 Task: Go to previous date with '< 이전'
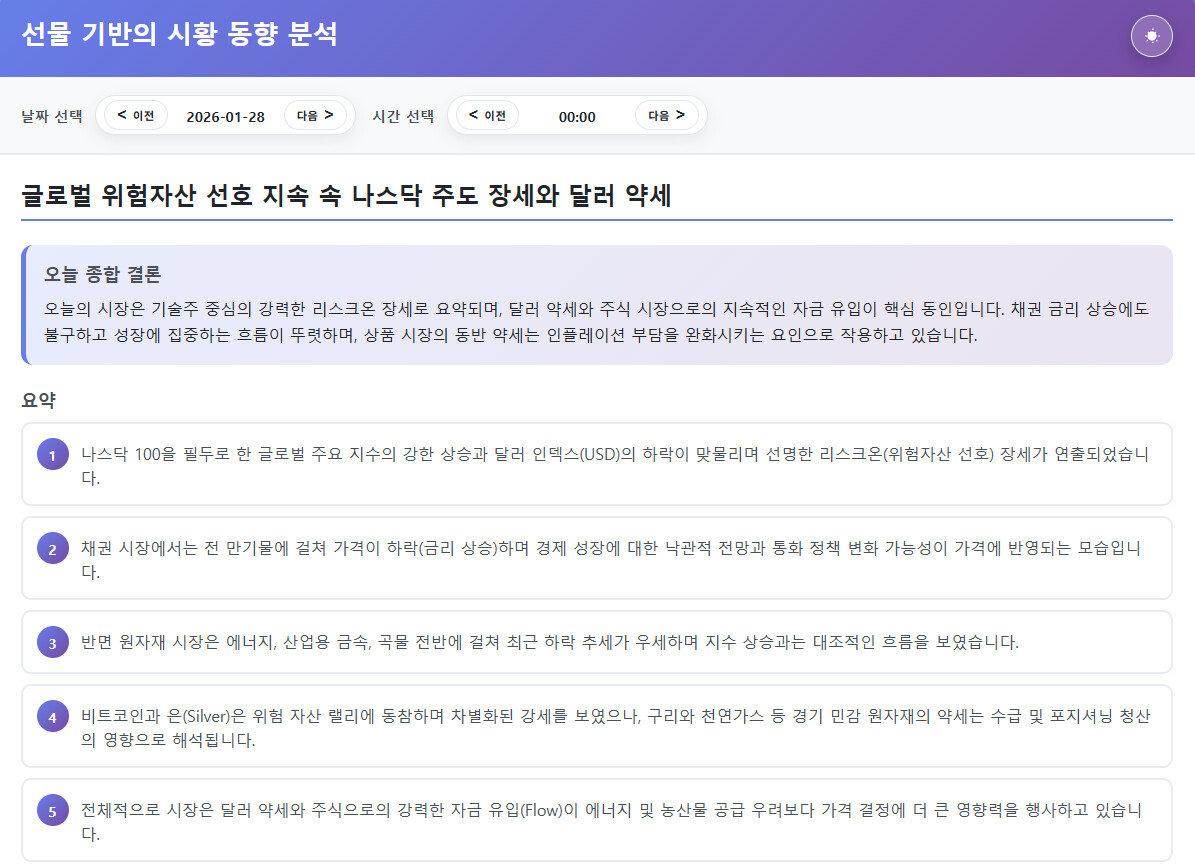pyautogui.click(x=136, y=115)
